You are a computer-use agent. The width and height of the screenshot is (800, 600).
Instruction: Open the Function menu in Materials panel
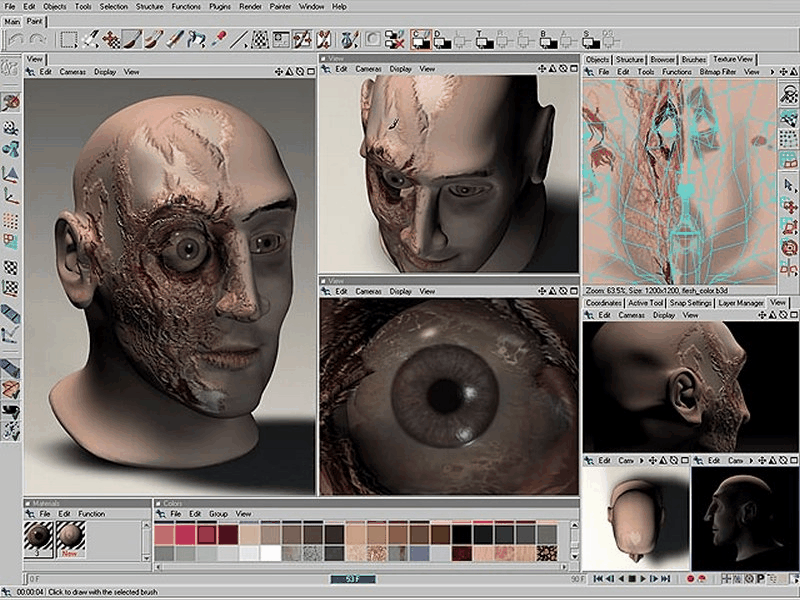91,514
